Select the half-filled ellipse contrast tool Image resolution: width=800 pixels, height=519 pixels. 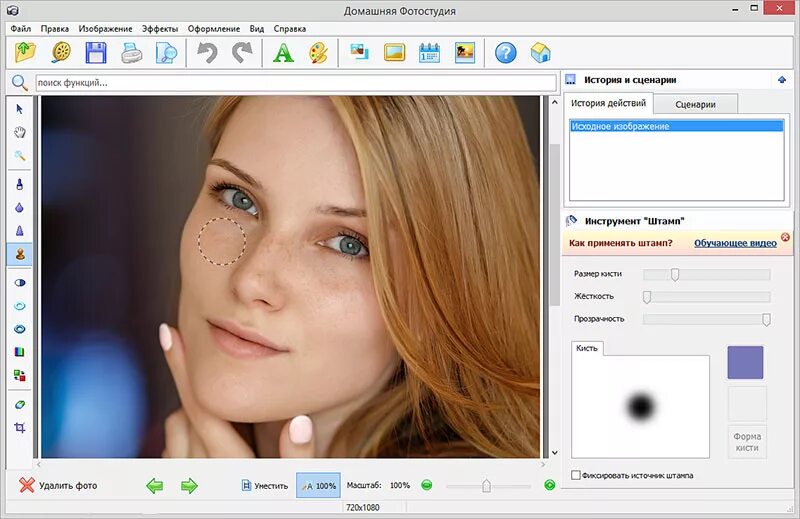coord(19,283)
